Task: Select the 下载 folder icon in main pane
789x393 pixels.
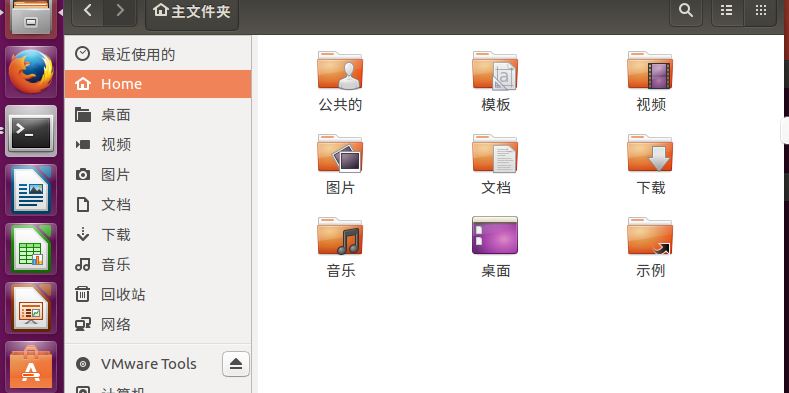Action: pos(650,153)
